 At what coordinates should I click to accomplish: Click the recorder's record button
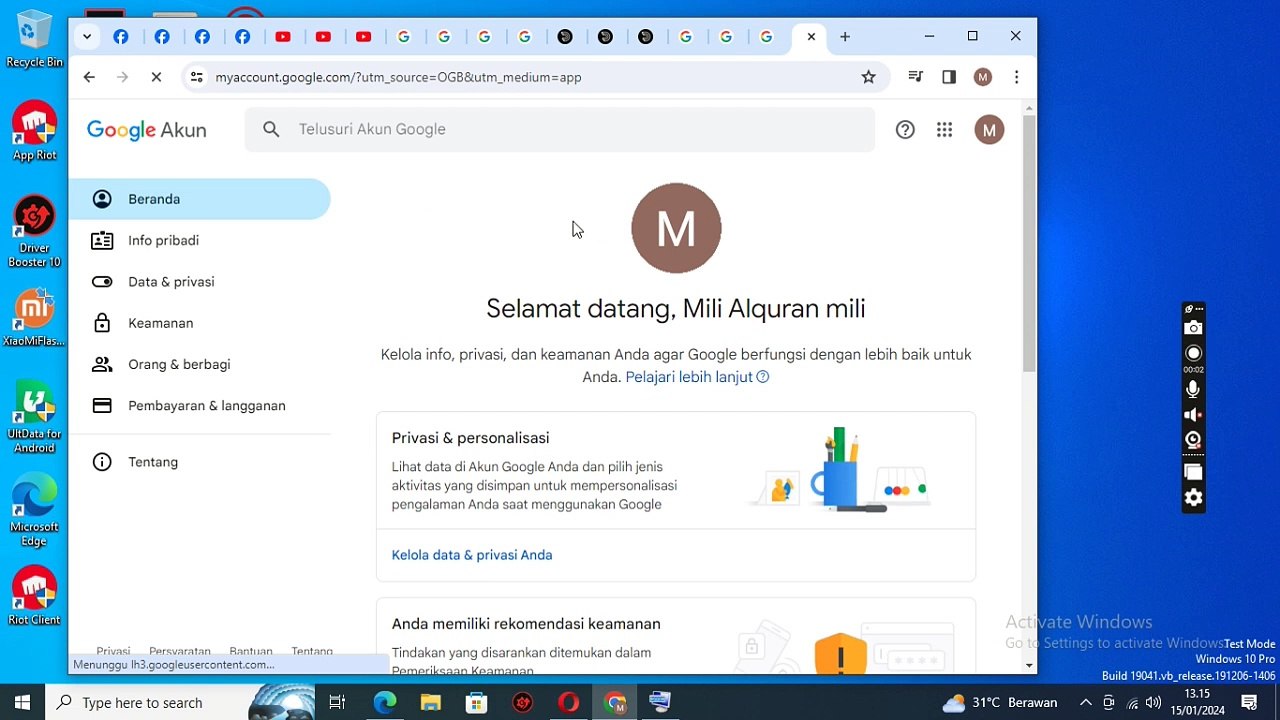1193,353
